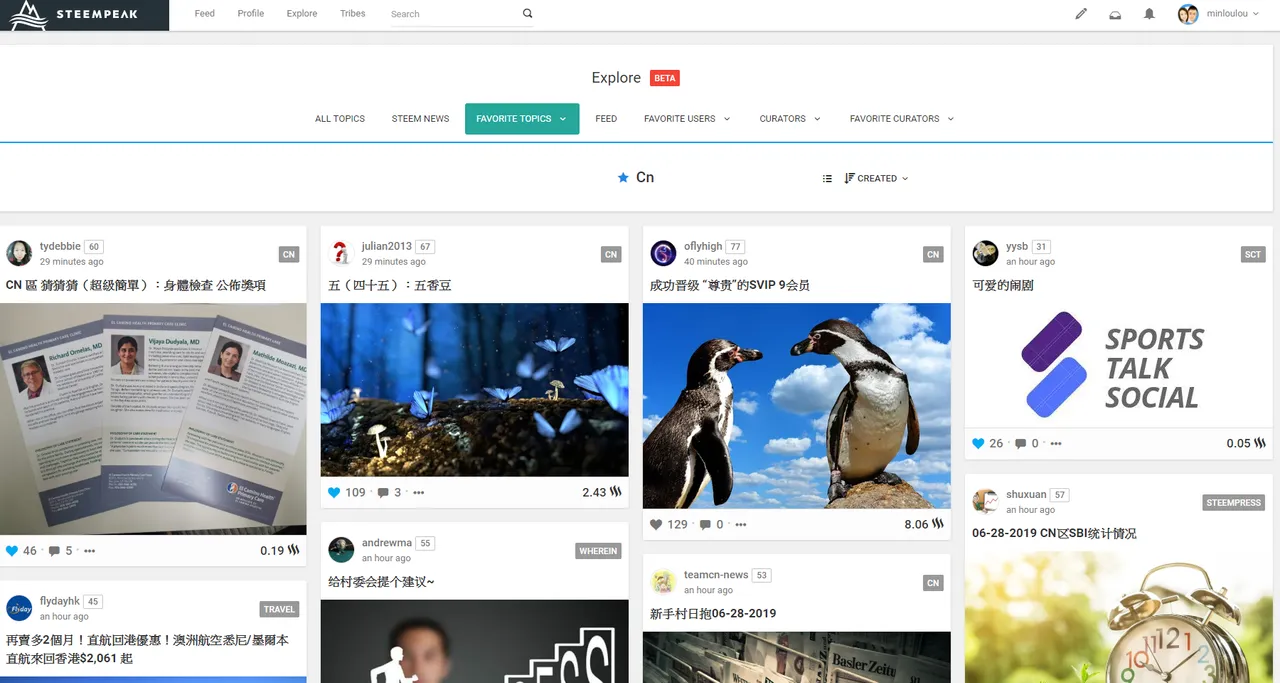Open the wallet icon in header
Screen dimensions: 1280x683
(x=1115, y=14)
